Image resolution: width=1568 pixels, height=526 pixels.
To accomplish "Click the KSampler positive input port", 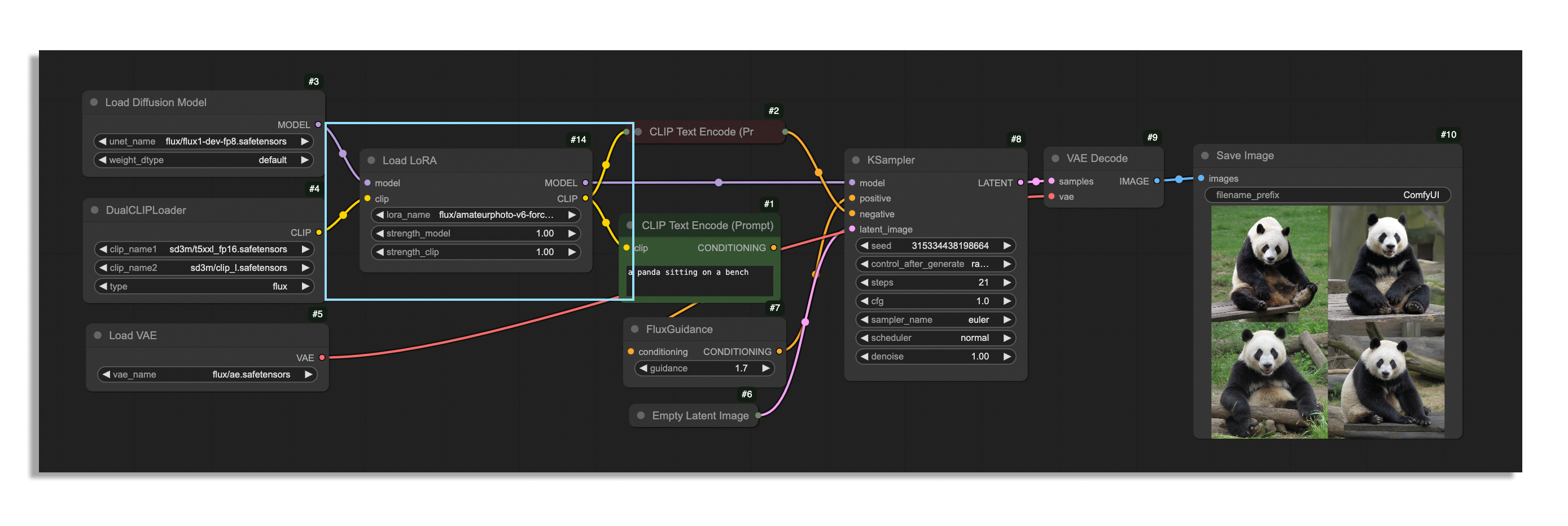I will (x=852, y=198).
